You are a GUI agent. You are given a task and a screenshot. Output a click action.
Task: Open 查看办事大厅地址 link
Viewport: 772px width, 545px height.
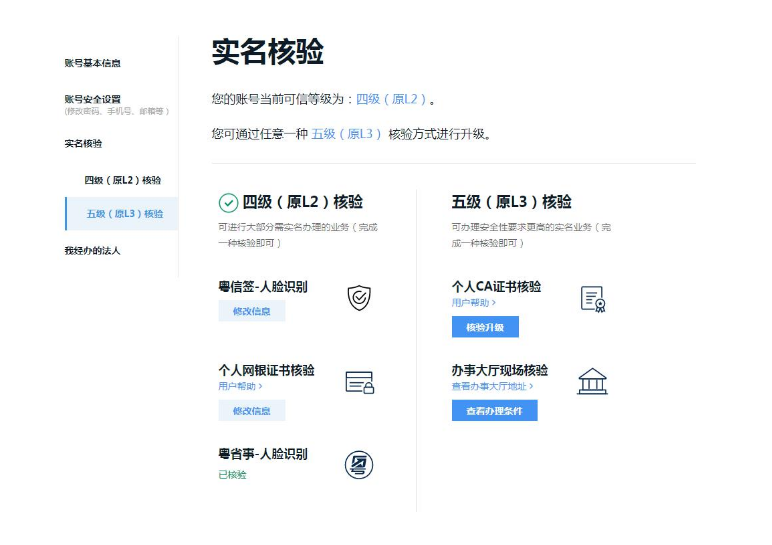[492, 386]
